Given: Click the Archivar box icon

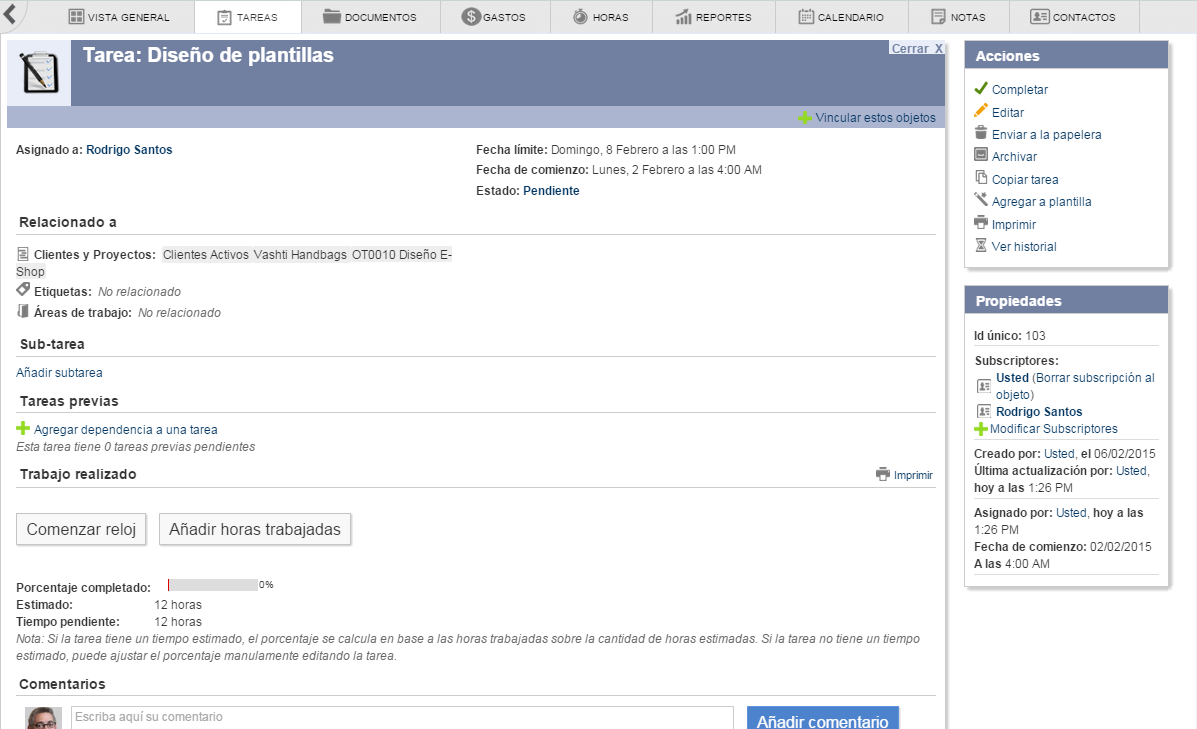Looking at the screenshot, I should coord(981,155).
